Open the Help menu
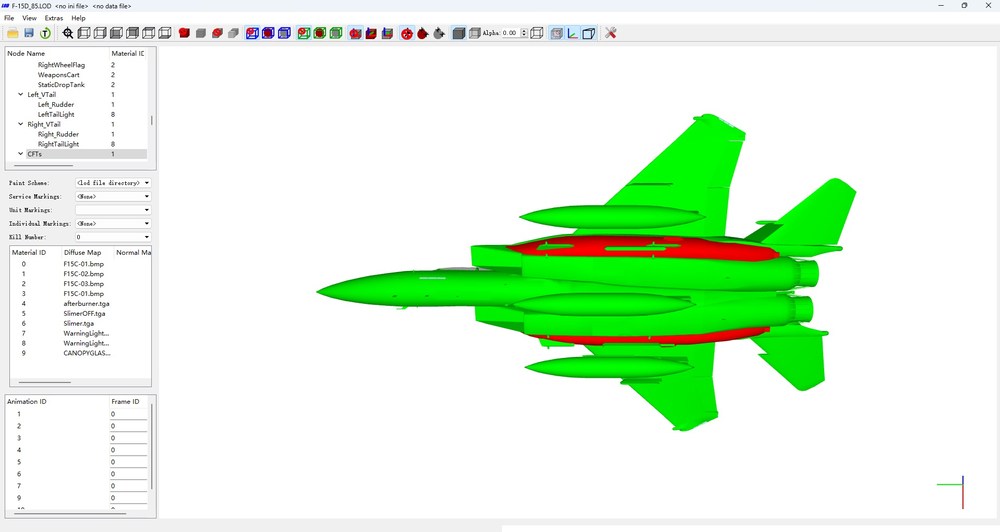This screenshot has height=532, width=1000. [78, 18]
